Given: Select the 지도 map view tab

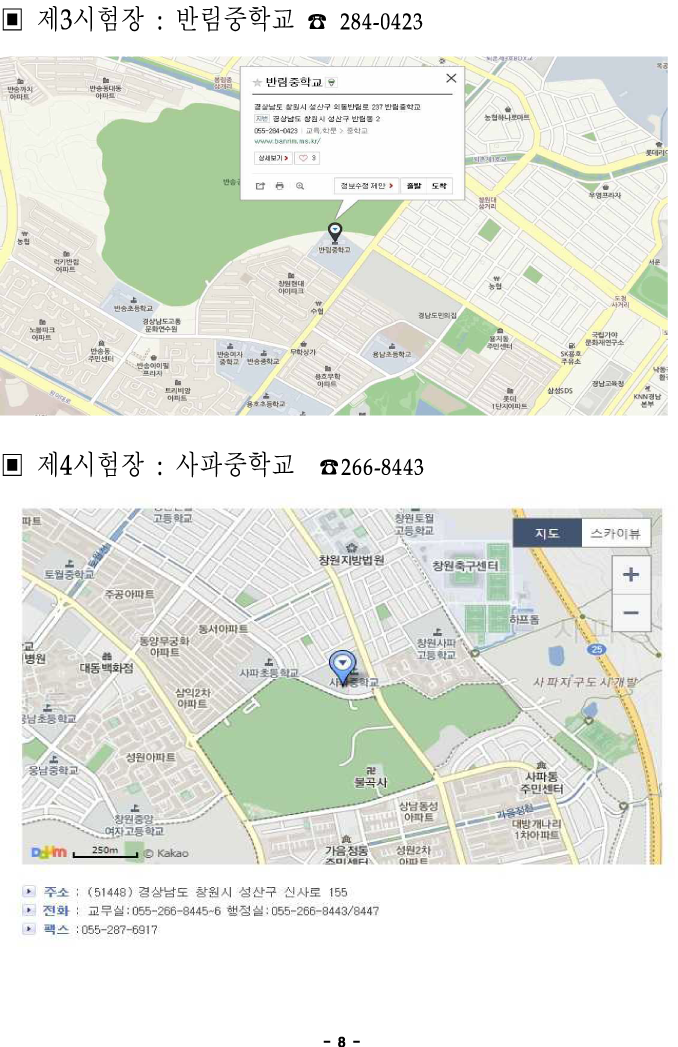Looking at the screenshot, I should pyautogui.click(x=547, y=534).
